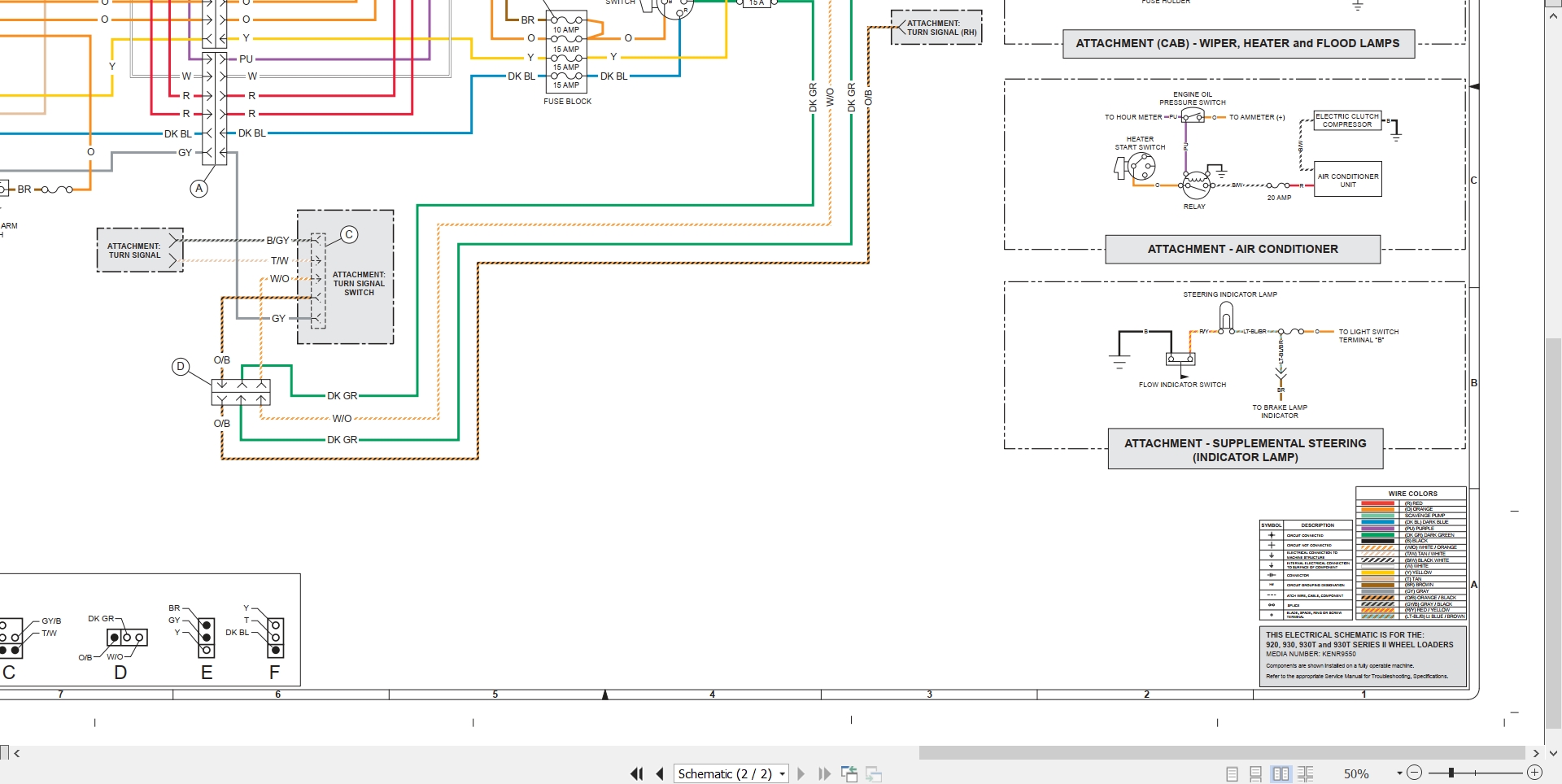Image resolution: width=1562 pixels, height=784 pixels.
Task: Click the ATTACHMENT - SUPPLEMENTAL STEERING label
Action: tap(1246, 449)
